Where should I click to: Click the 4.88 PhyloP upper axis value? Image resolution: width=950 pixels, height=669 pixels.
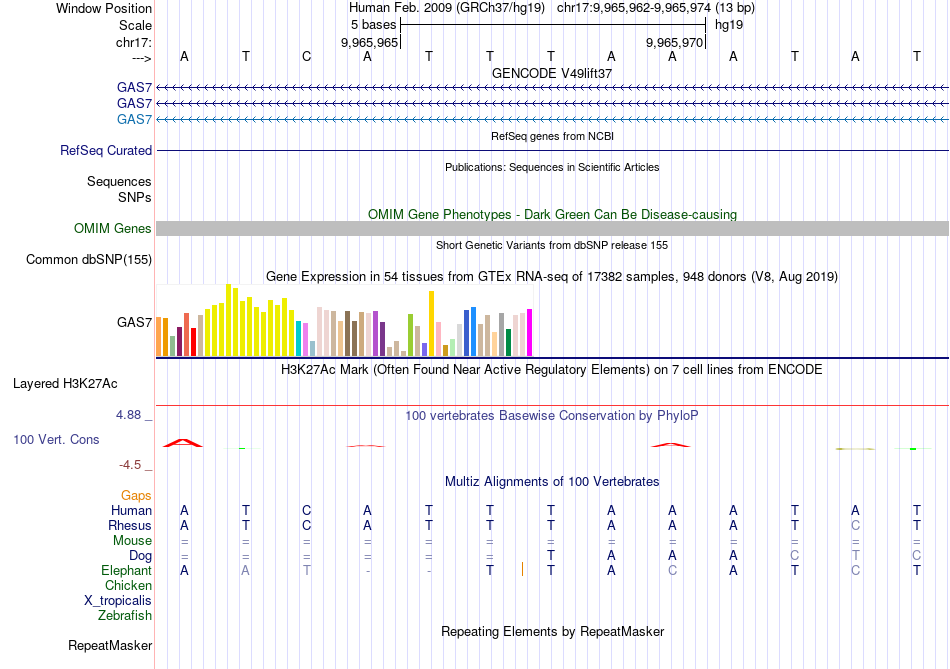(x=128, y=415)
